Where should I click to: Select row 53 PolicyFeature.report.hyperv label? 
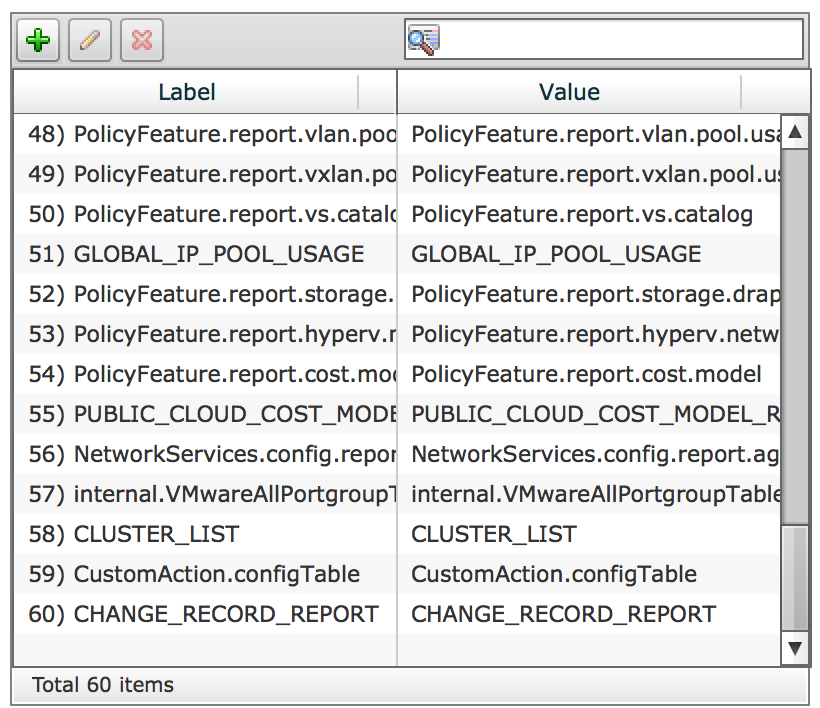[x=206, y=334]
